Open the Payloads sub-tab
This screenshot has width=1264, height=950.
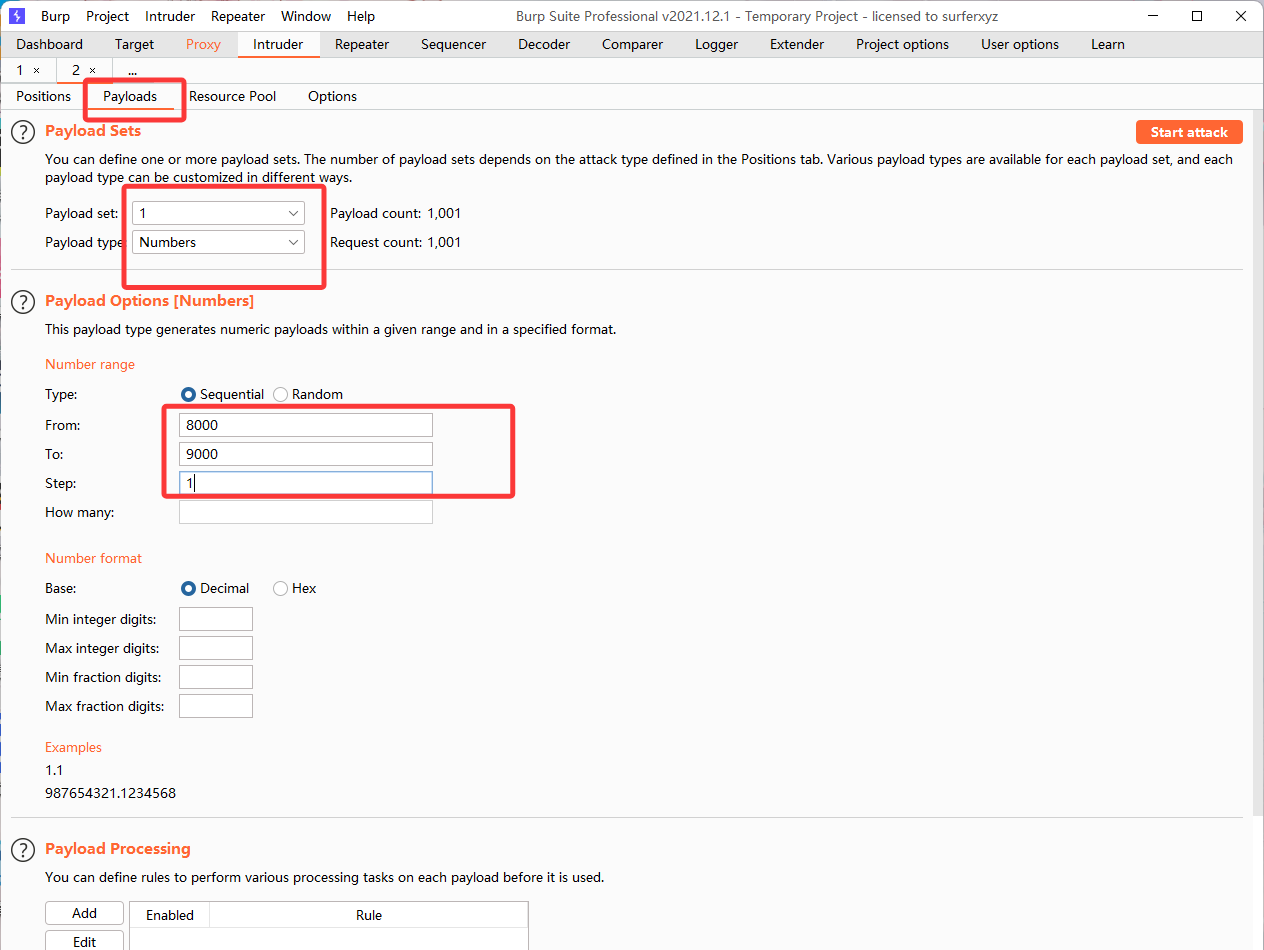click(130, 96)
